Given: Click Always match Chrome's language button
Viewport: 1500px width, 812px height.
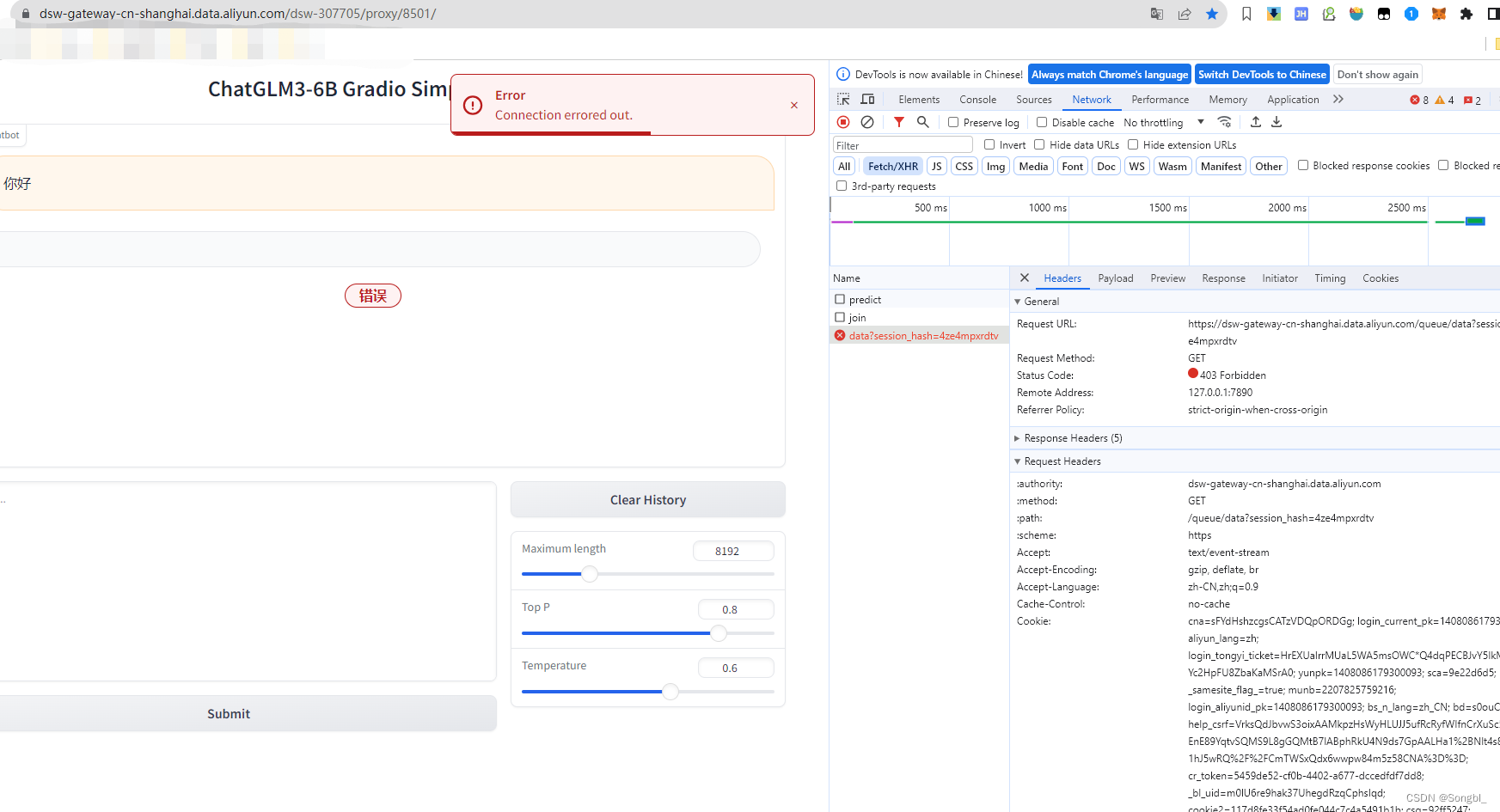Looking at the screenshot, I should (x=1109, y=75).
